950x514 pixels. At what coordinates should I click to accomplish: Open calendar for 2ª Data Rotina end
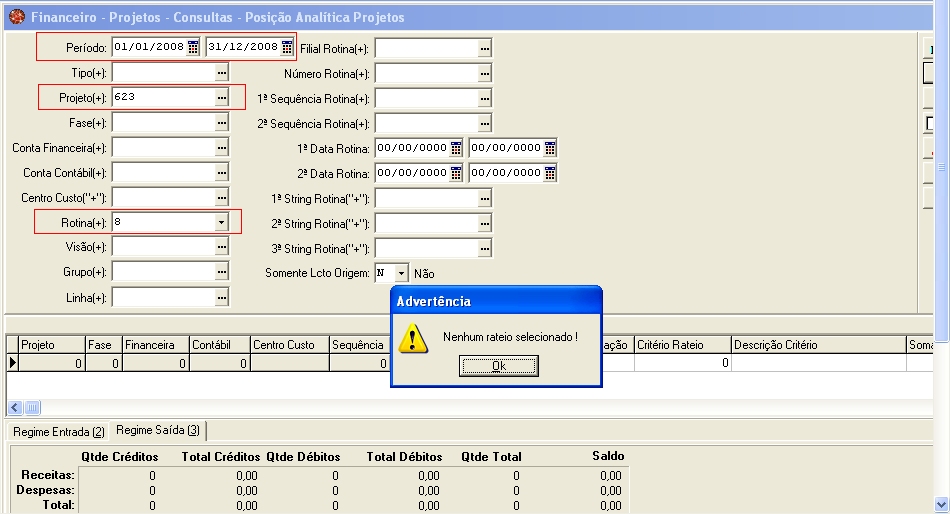coord(550,173)
